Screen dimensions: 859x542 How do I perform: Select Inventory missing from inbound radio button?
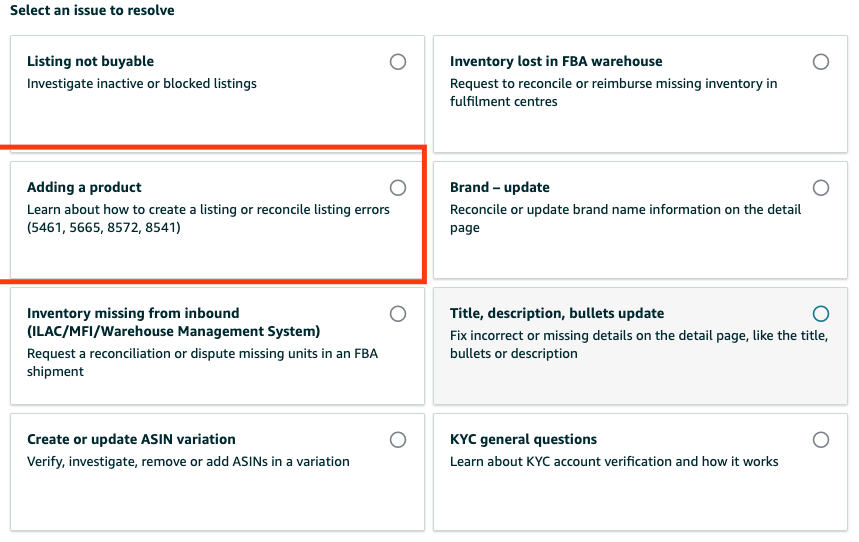398,314
